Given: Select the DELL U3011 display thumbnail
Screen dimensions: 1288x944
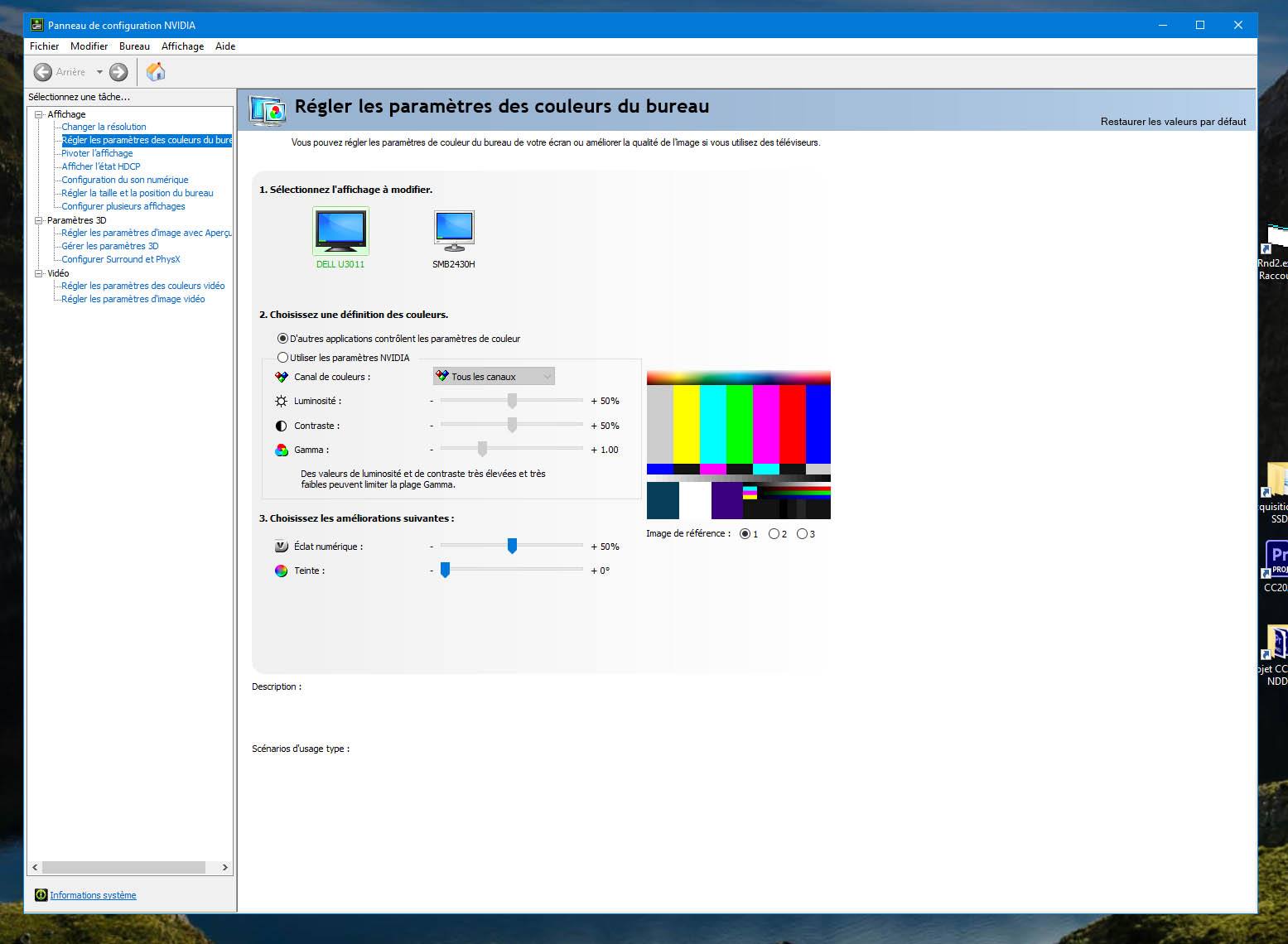Looking at the screenshot, I should pos(340,232).
